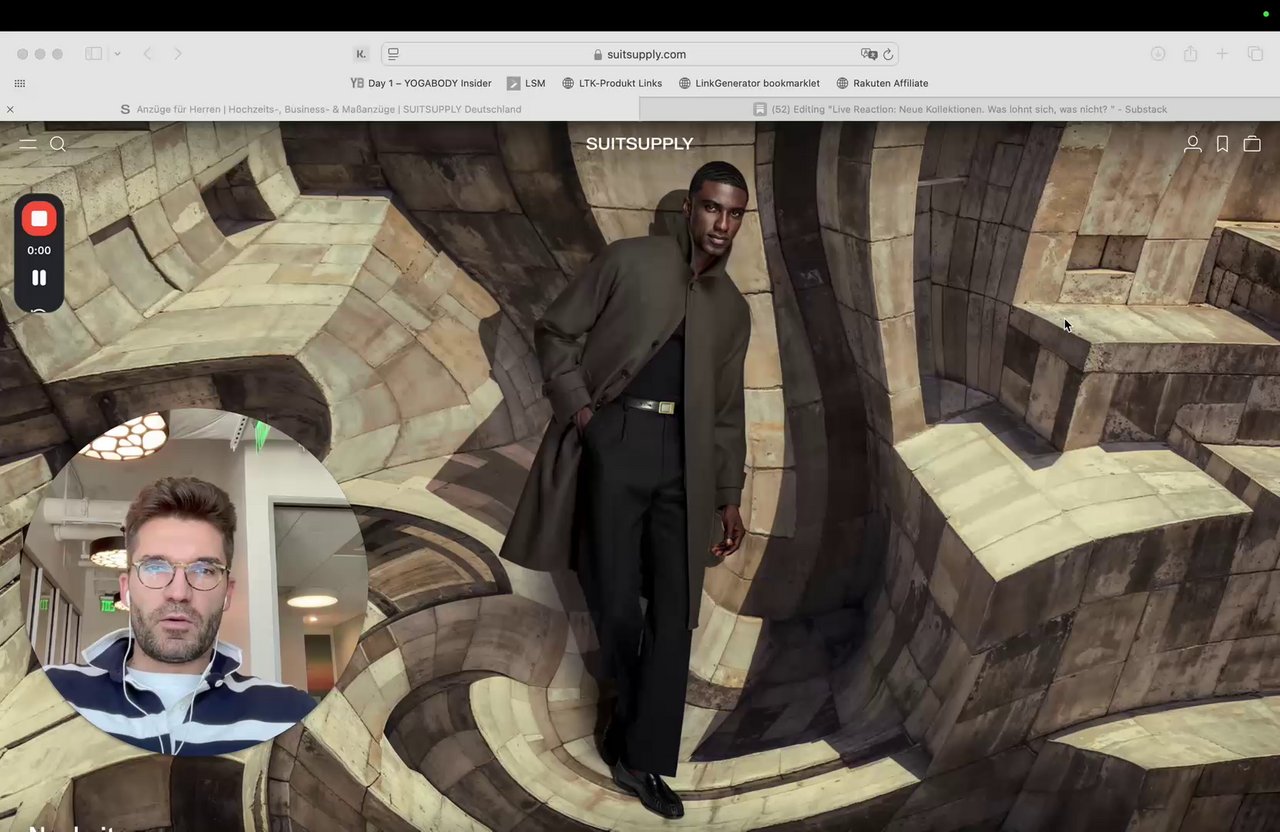Open the Safari share menu
Image resolution: width=1280 pixels, height=832 pixels.
(1190, 54)
